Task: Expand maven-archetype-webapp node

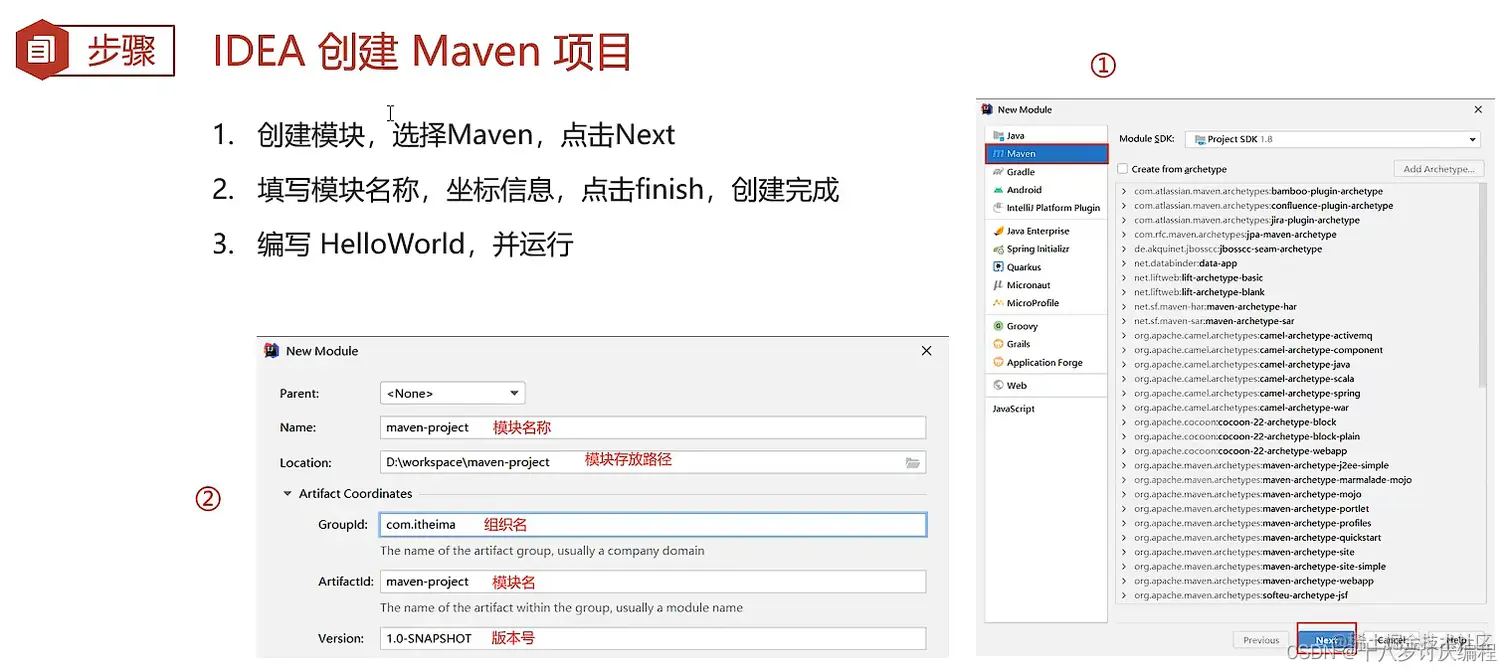Action: 1124,581
